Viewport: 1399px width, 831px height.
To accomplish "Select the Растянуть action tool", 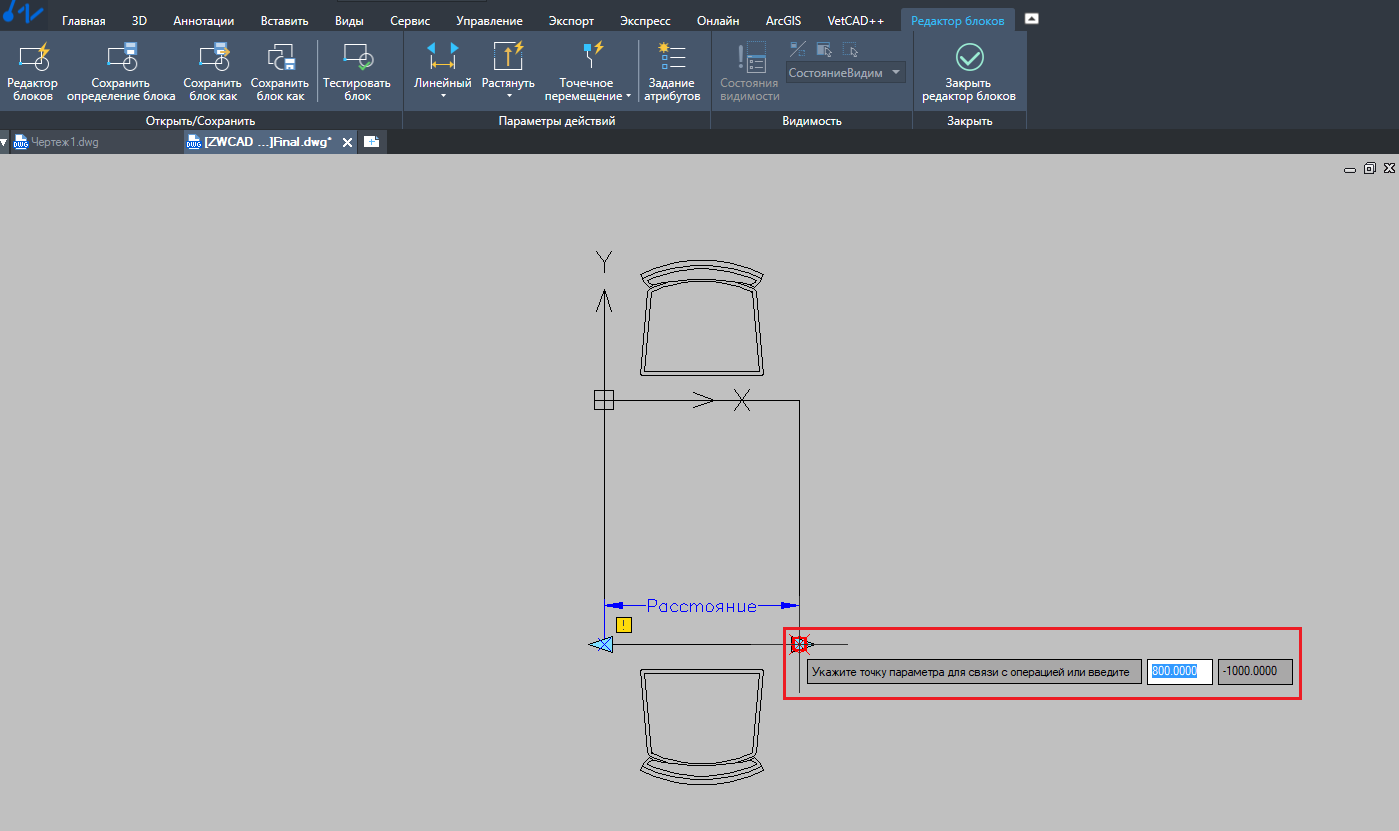I will coord(508,65).
